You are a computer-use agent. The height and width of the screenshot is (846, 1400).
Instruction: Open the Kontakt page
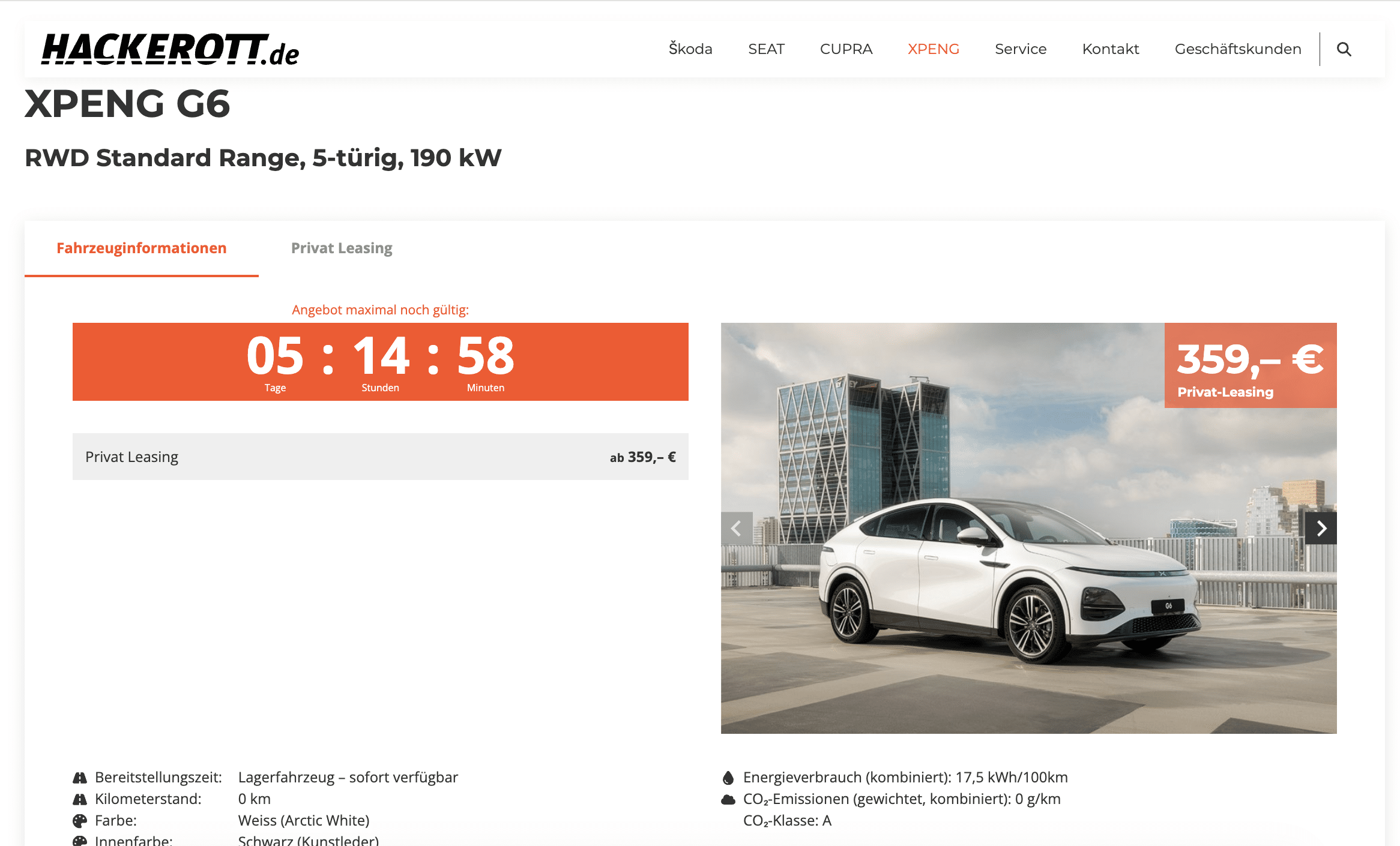[x=1111, y=49]
